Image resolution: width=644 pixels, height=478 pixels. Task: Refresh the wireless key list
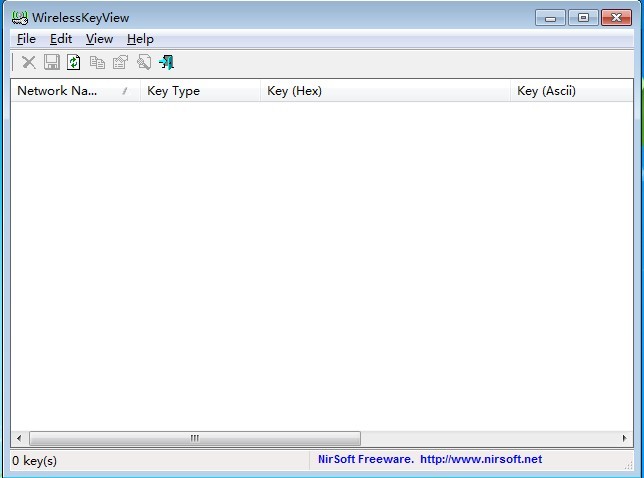click(74, 63)
